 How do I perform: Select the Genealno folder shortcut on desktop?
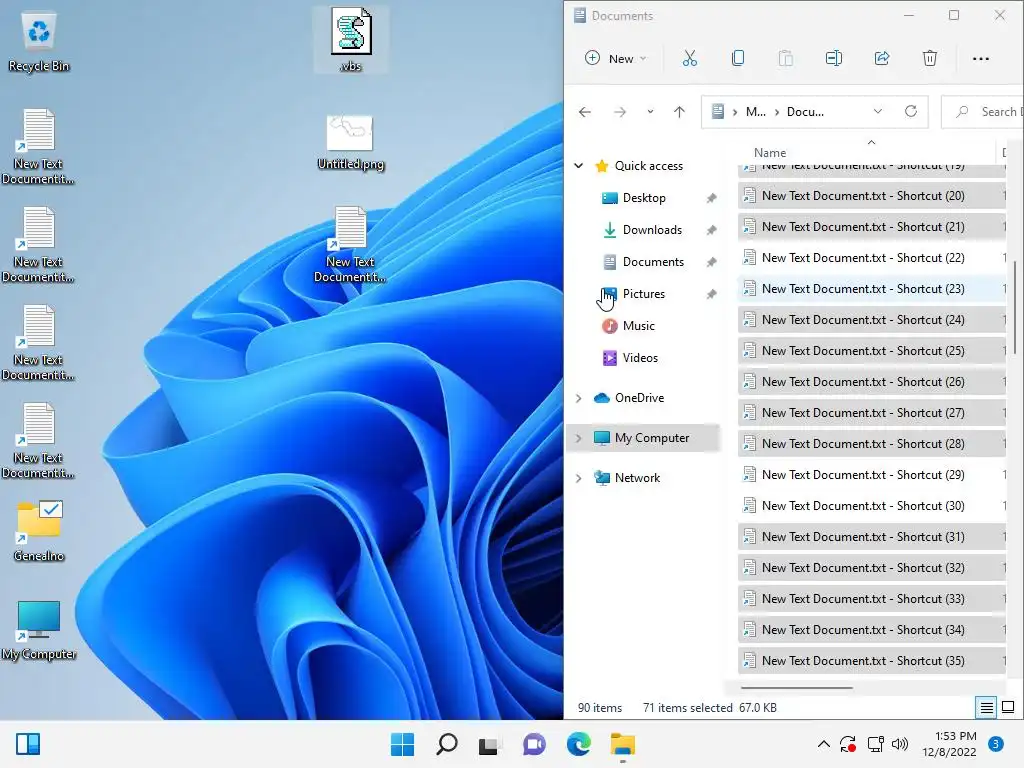coord(39,530)
